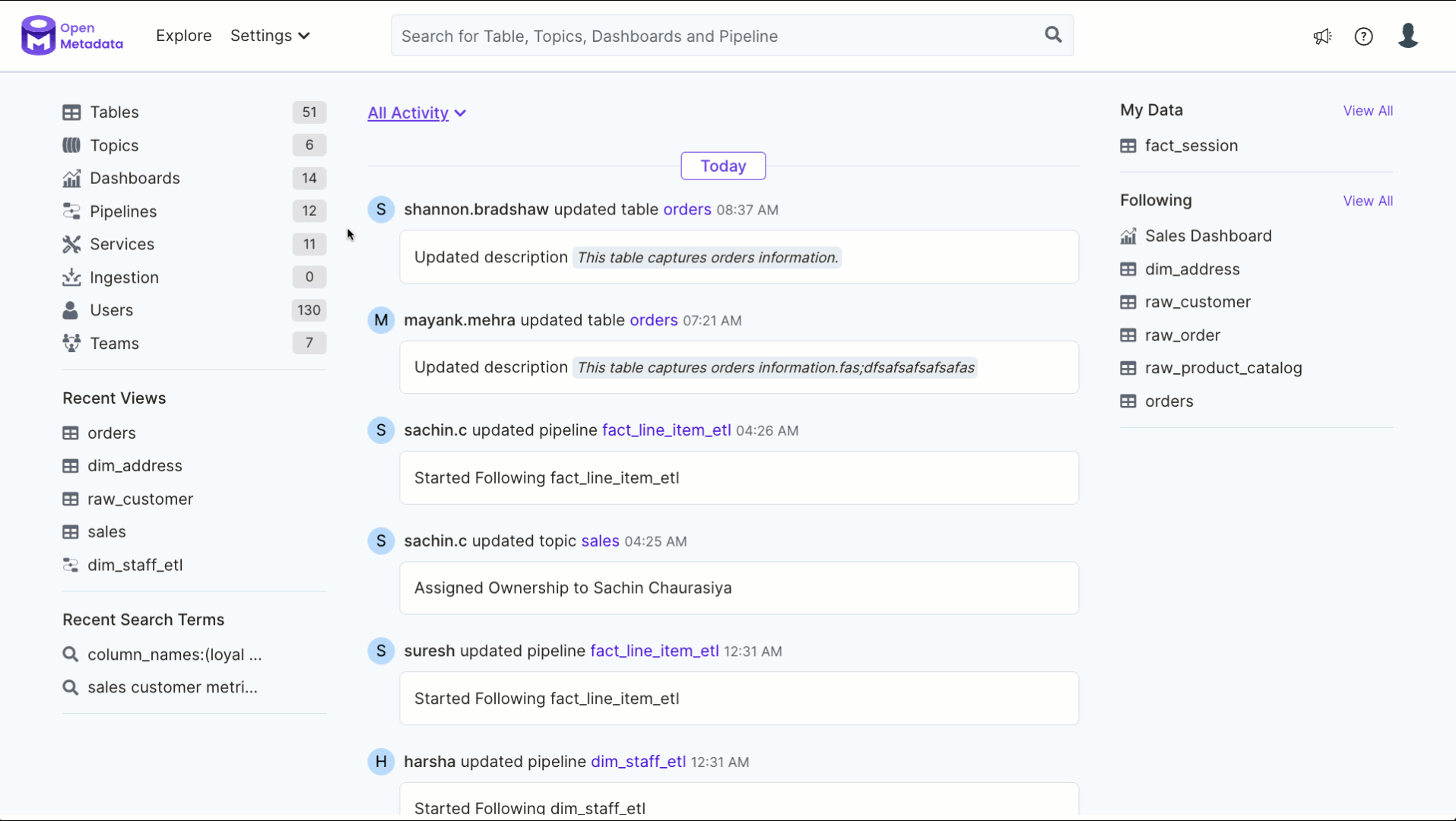This screenshot has height=821, width=1456.
Task: Open the fact_line_item_etl link by sachin.c
Action: pos(666,430)
